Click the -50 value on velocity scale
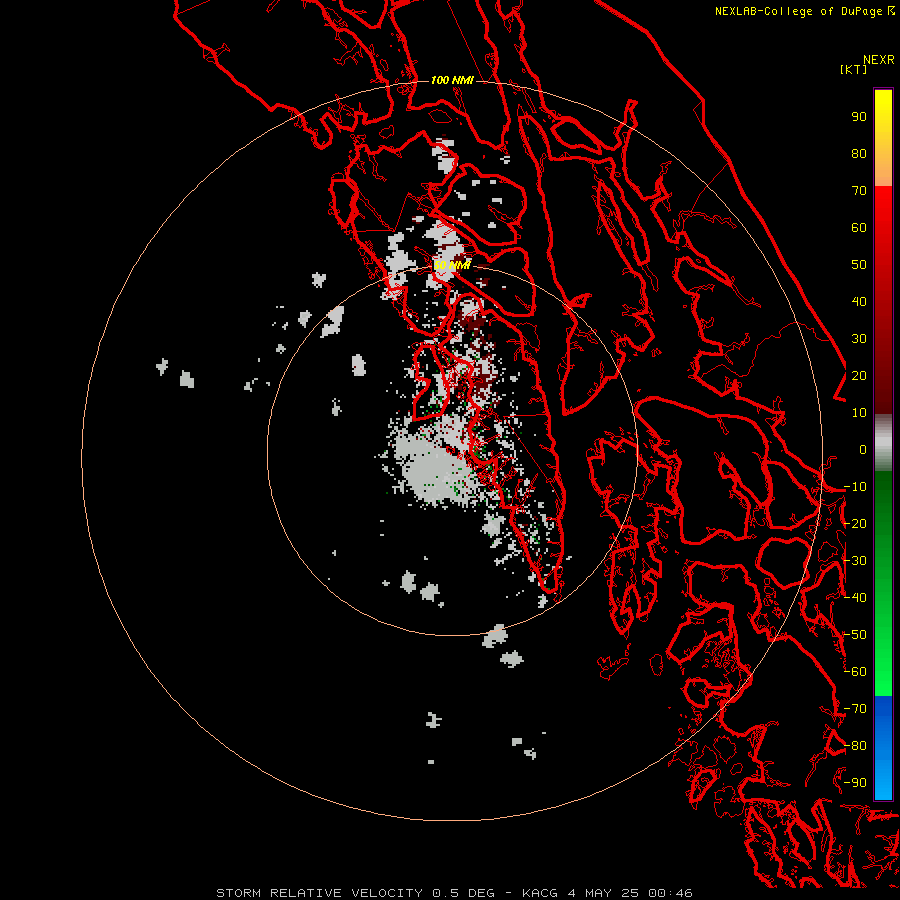Screen dimensions: 900x900 pos(855,635)
